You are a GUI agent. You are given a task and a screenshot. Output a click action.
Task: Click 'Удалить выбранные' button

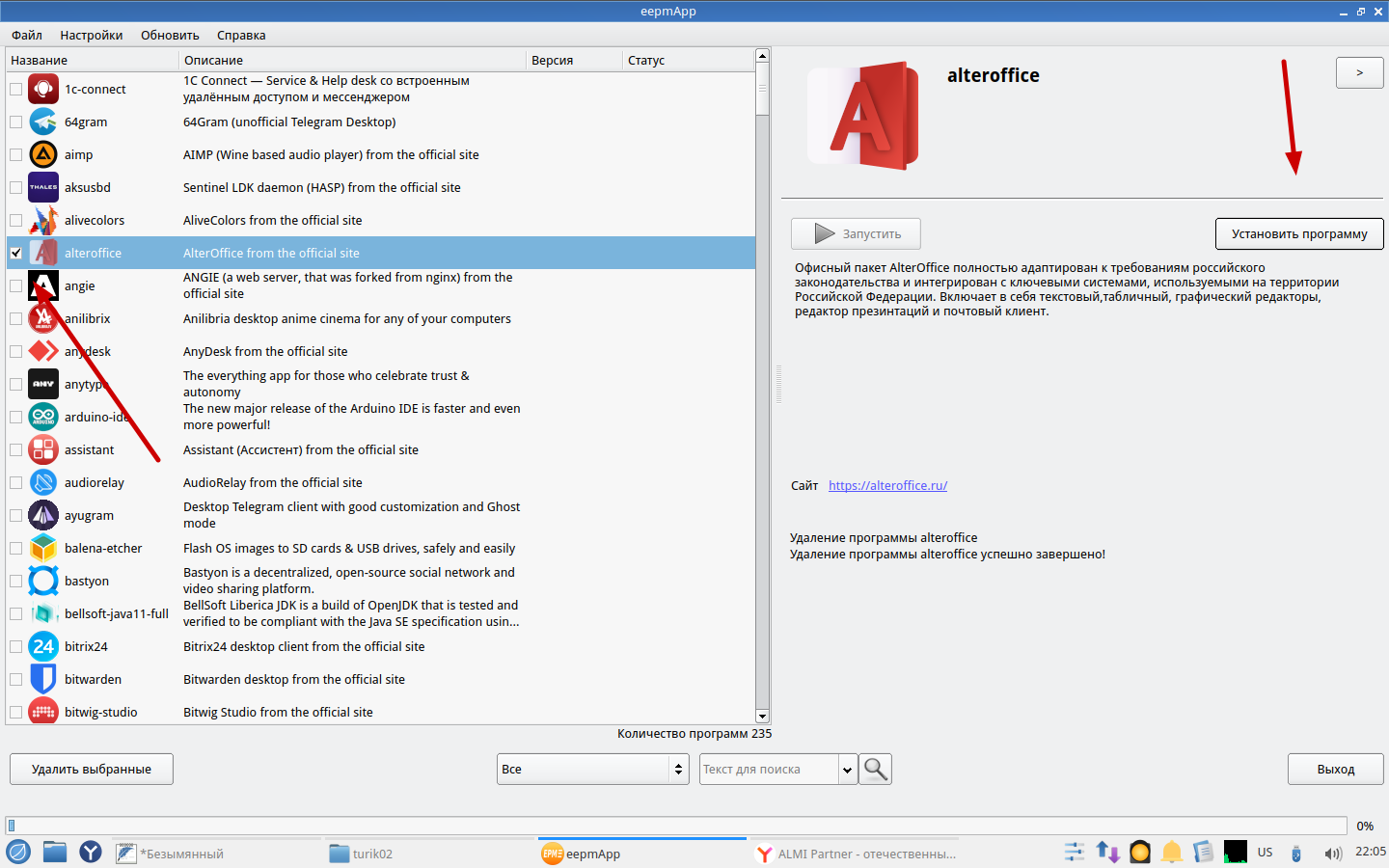(92, 769)
